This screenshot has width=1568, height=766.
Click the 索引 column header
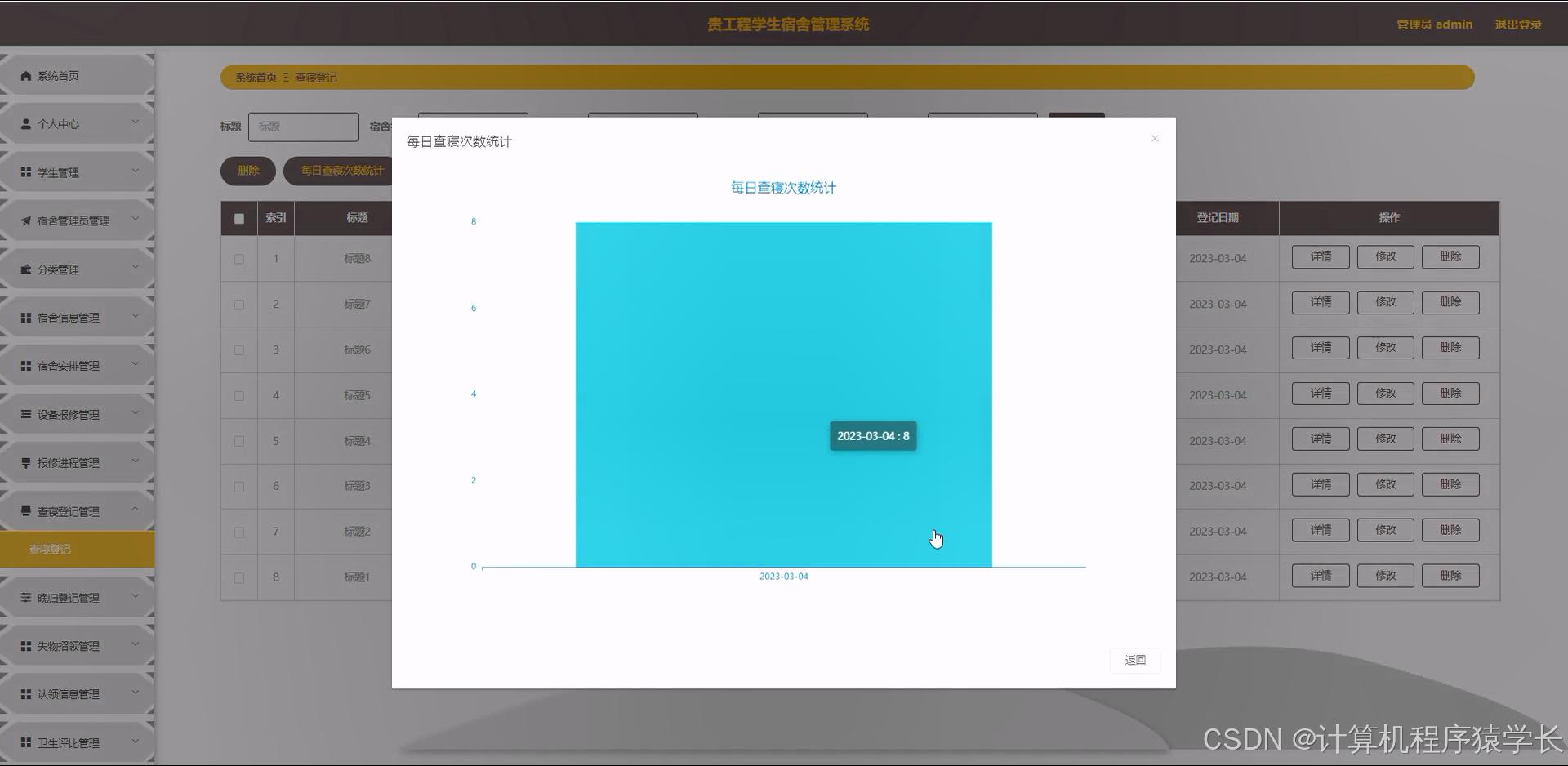[x=276, y=218]
